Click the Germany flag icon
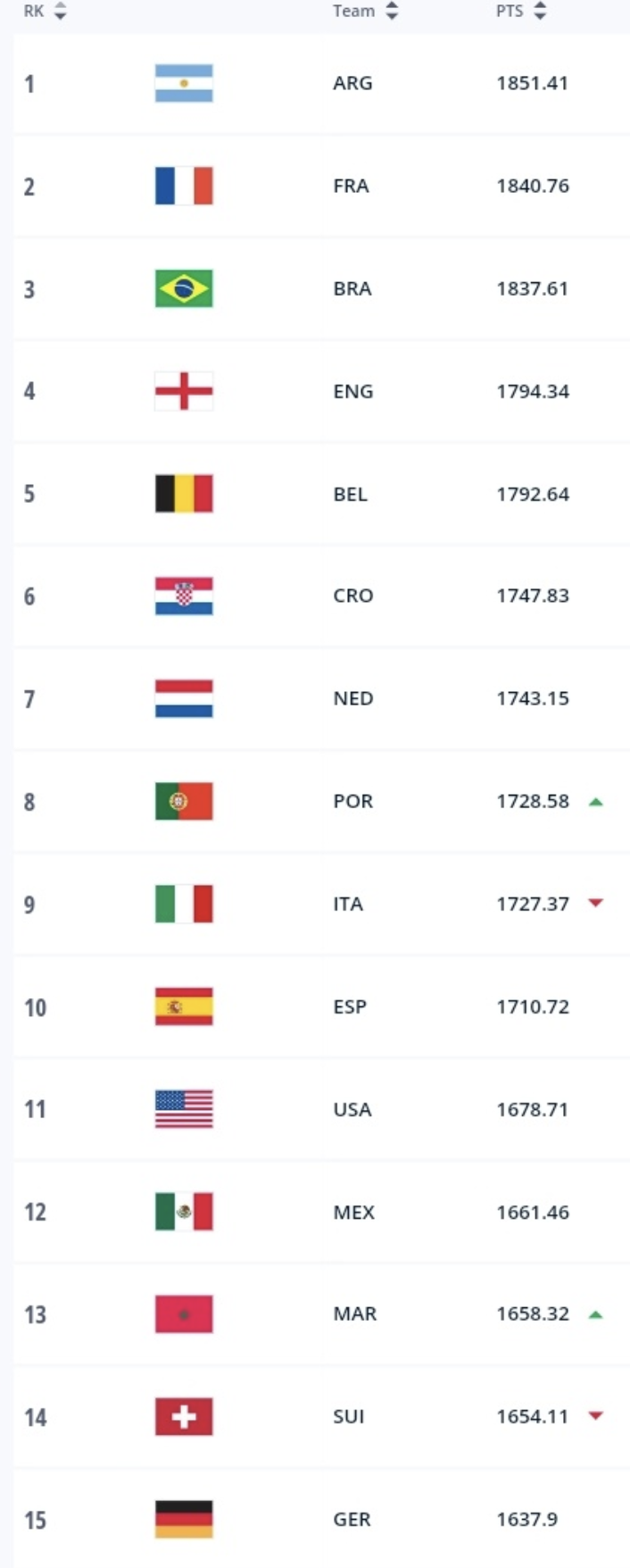This screenshot has width=630, height=1568. coord(184,1519)
